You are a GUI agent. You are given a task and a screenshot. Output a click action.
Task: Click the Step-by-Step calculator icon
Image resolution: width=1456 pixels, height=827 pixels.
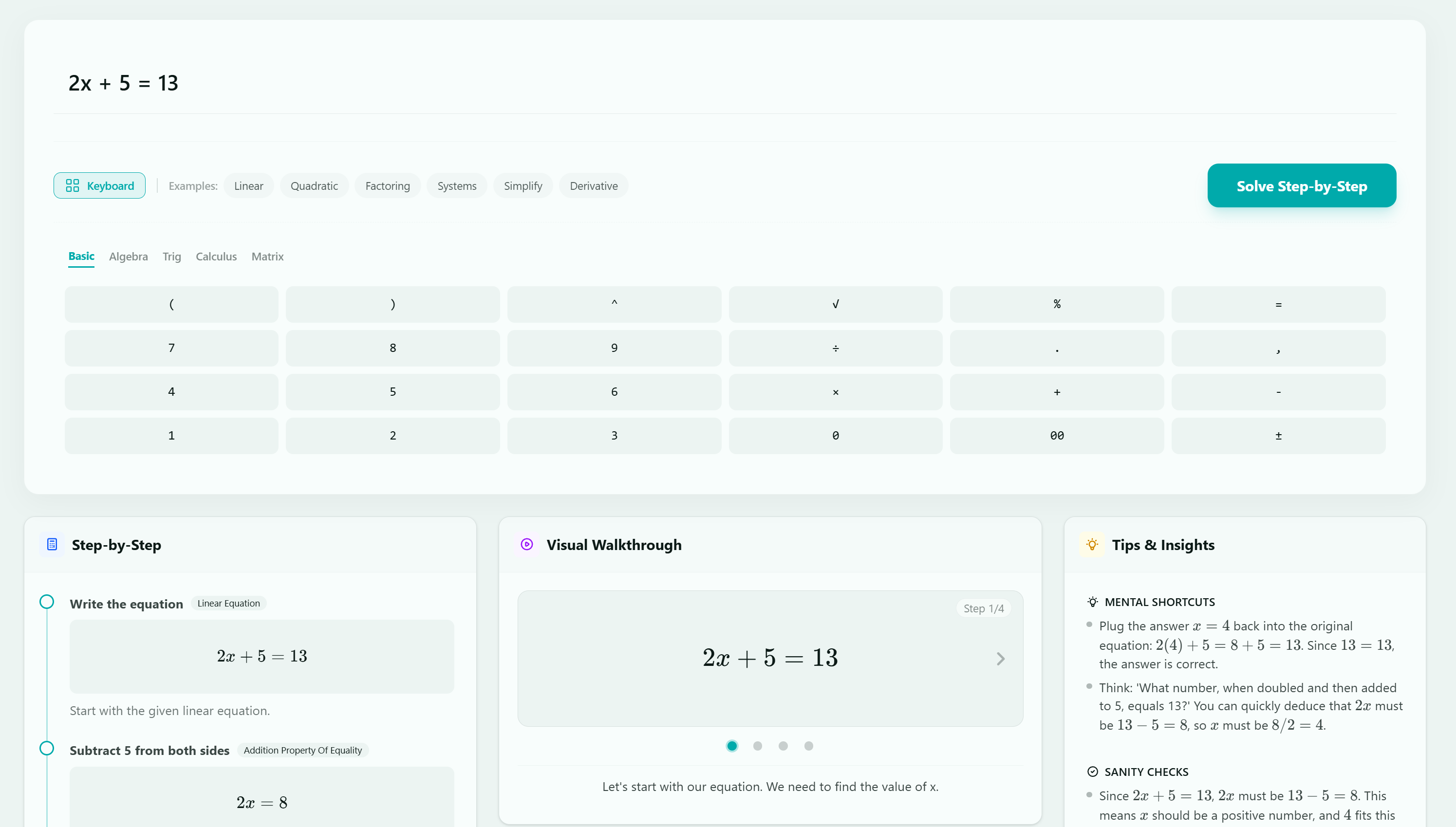(52, 544)
